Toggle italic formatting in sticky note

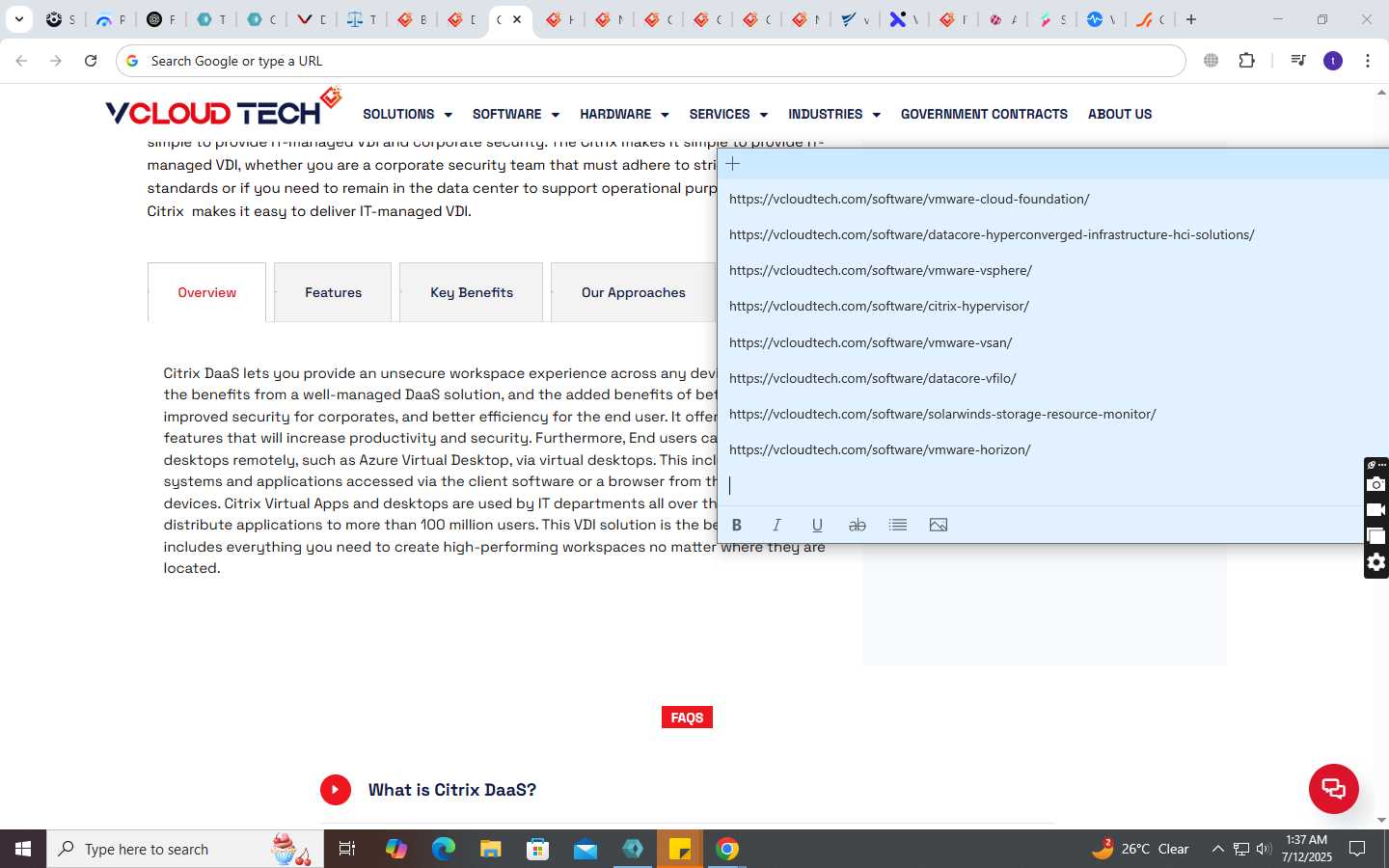(776, 525)
